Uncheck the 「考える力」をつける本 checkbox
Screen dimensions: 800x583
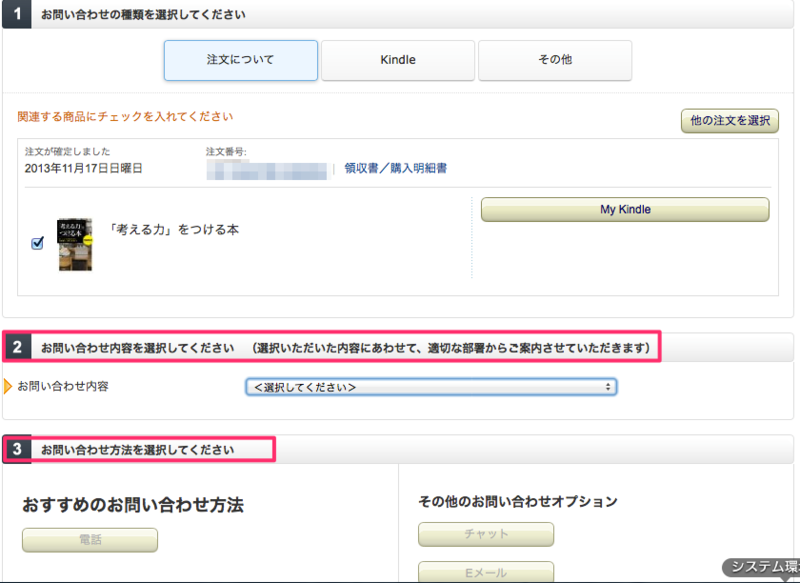(x=37, y=243)
